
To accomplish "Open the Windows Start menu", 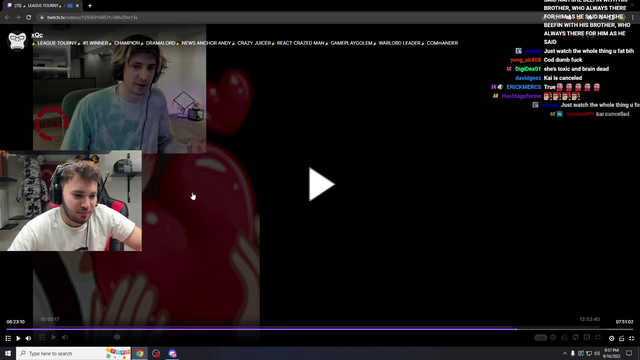I will 8,353.
